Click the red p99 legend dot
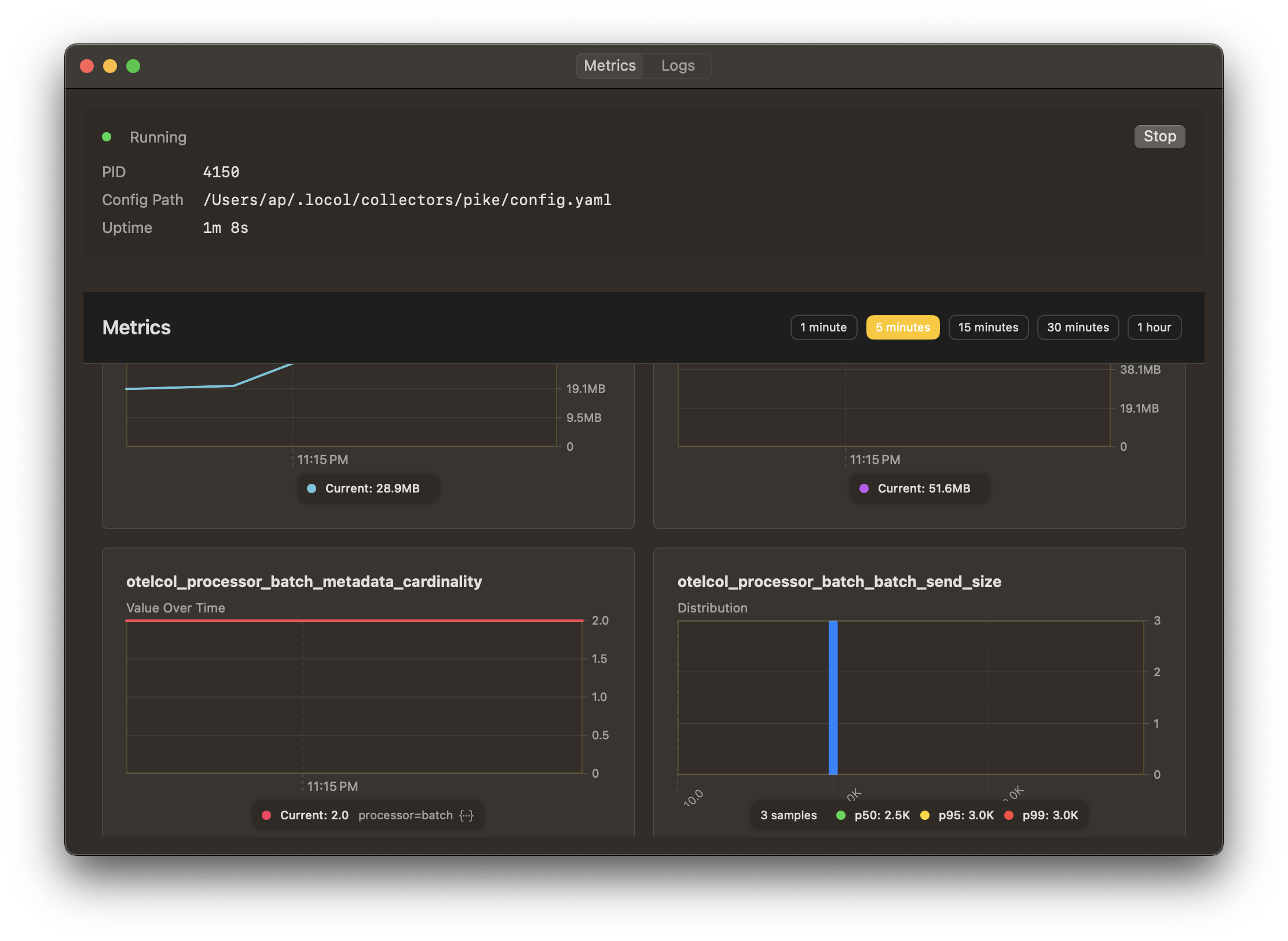Image resolution: width=1288 pixels, height=941 pixels. point(1009,815)
